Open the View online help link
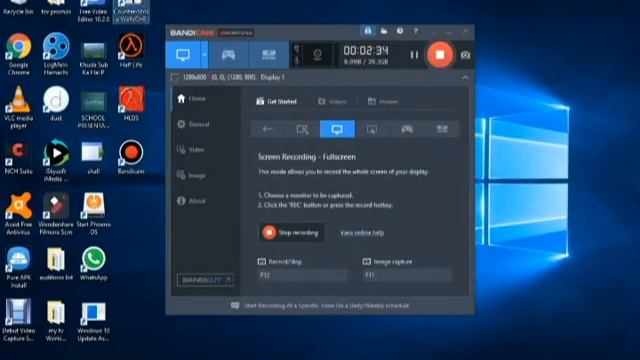 tap(362, 233)
